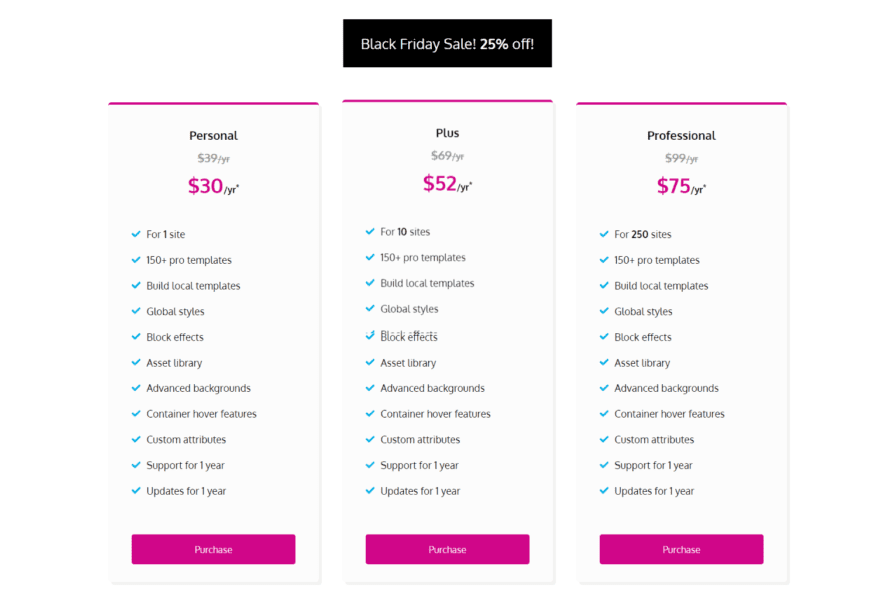Click the Black Friday Sale banner
This screenshot has height=600, width=887.
click(447, 44)
